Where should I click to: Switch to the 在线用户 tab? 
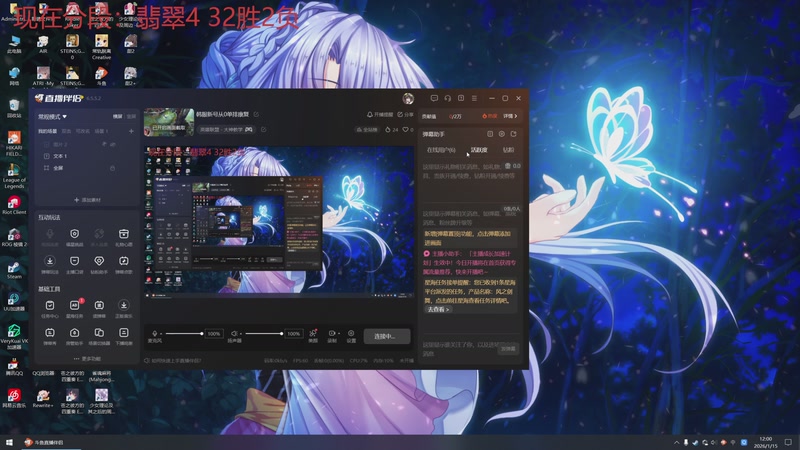click(x=441, y=150)
